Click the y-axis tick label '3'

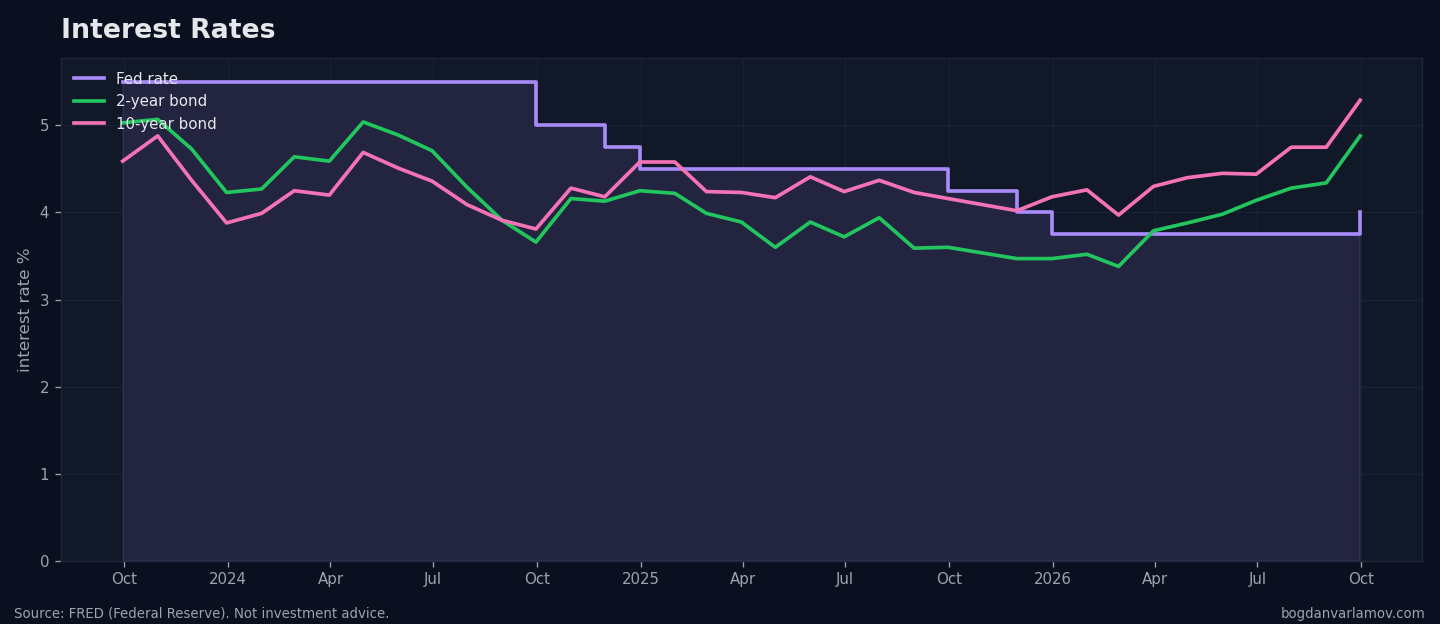click(45, 300)
